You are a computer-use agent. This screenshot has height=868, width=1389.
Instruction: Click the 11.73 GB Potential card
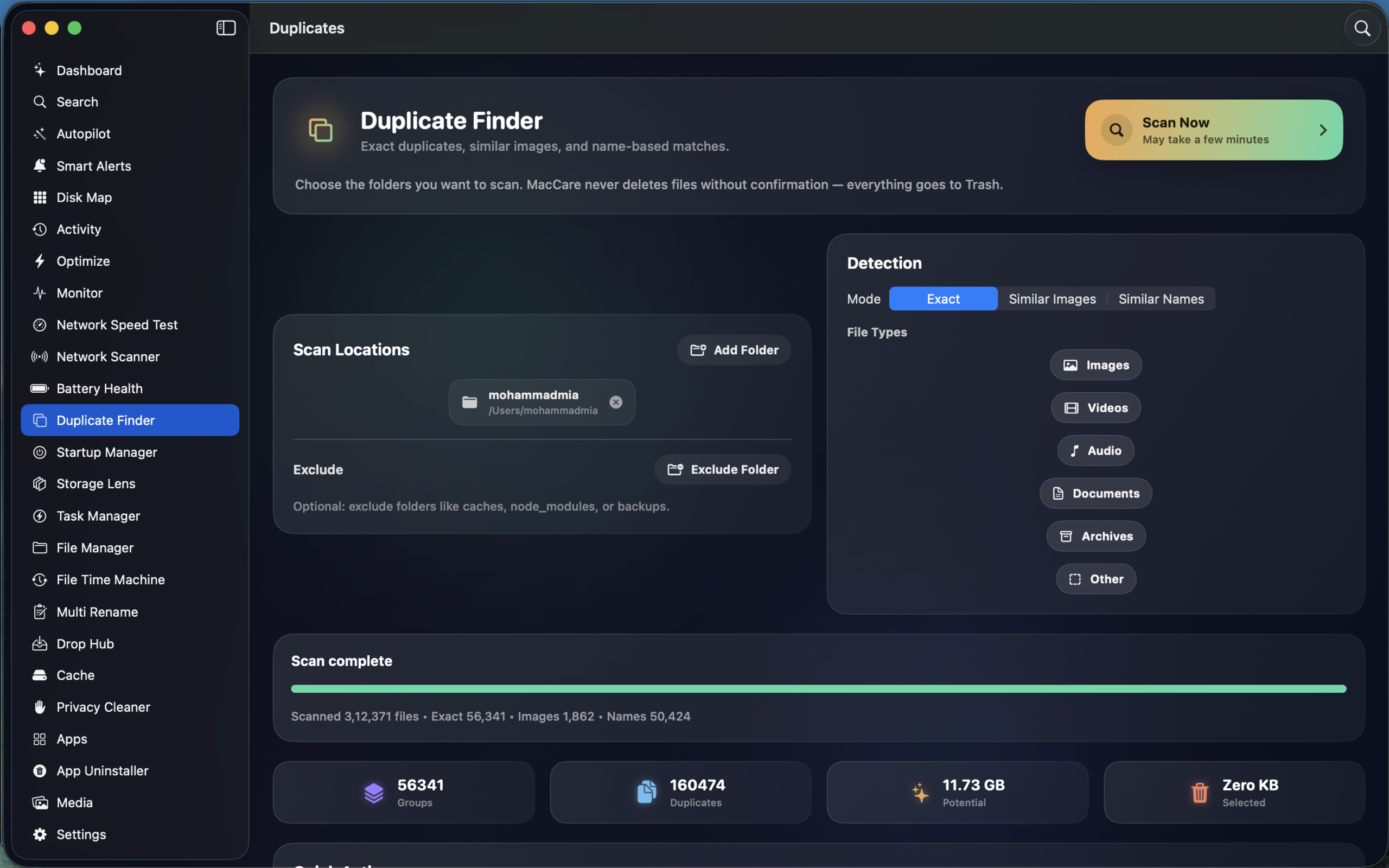click(x=957, y=792)
